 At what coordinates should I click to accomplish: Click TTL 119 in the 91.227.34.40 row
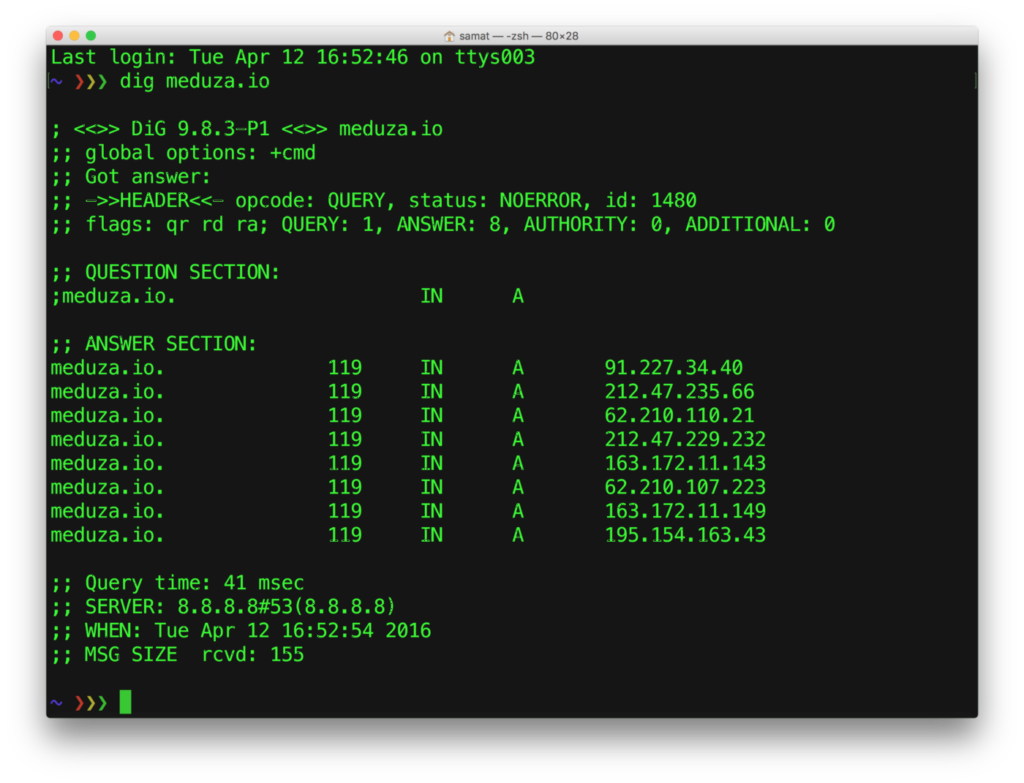345,368
